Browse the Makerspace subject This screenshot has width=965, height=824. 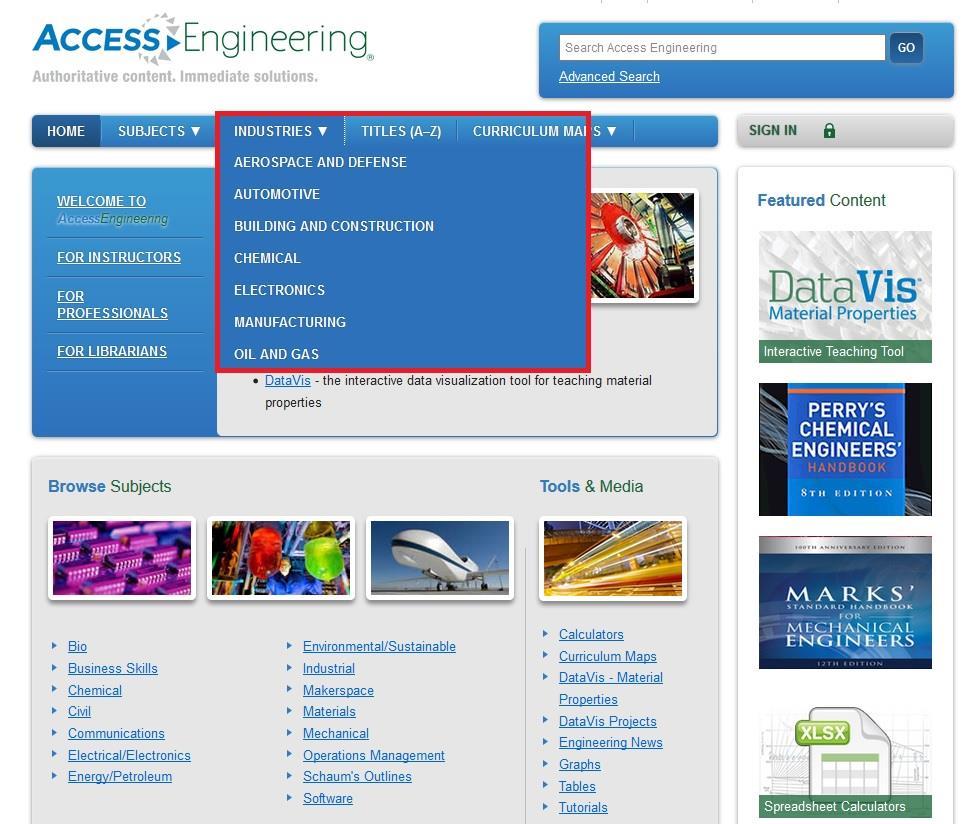pos(338,690)
